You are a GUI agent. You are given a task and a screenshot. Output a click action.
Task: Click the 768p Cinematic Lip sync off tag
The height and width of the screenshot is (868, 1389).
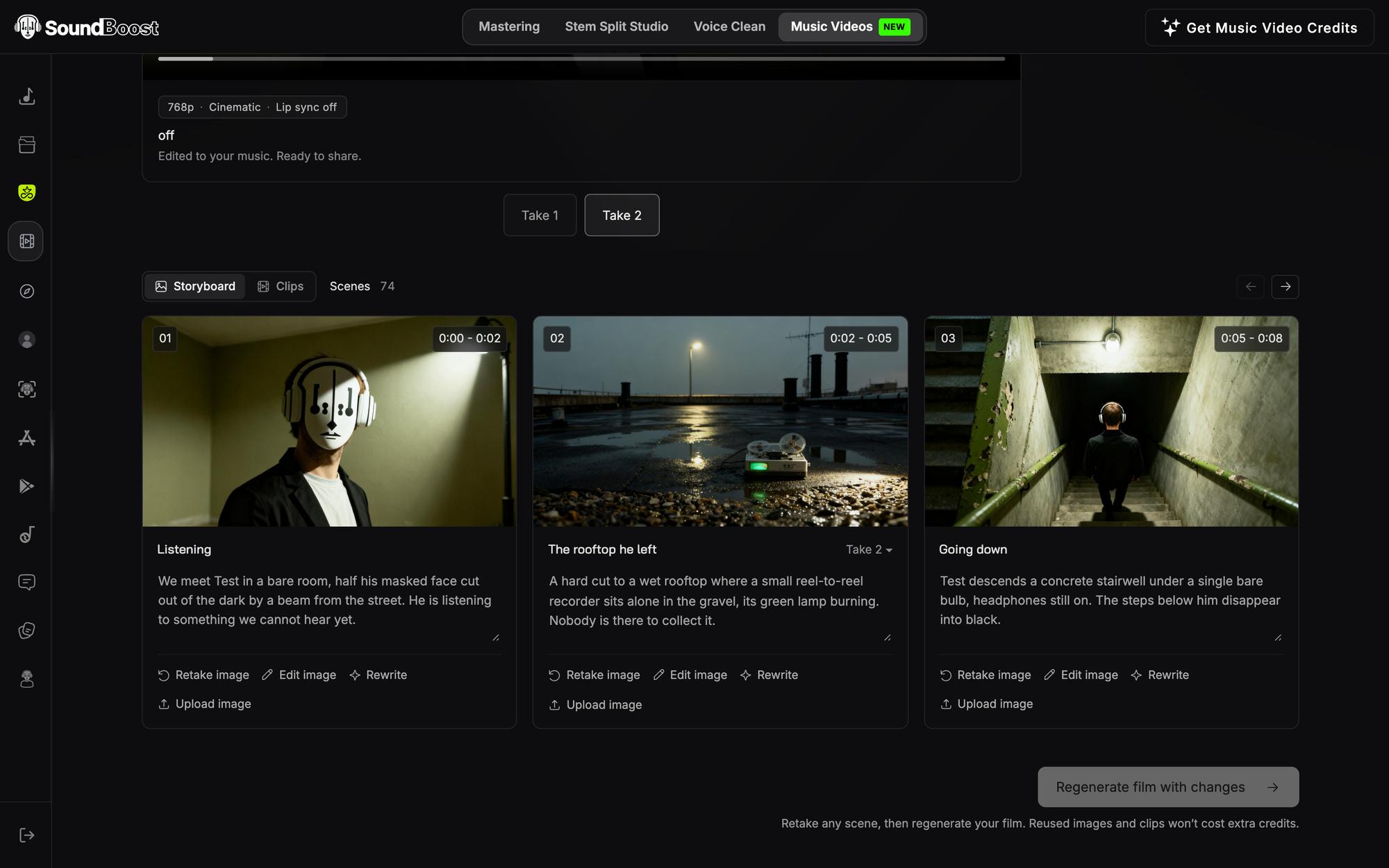(252, 107)
